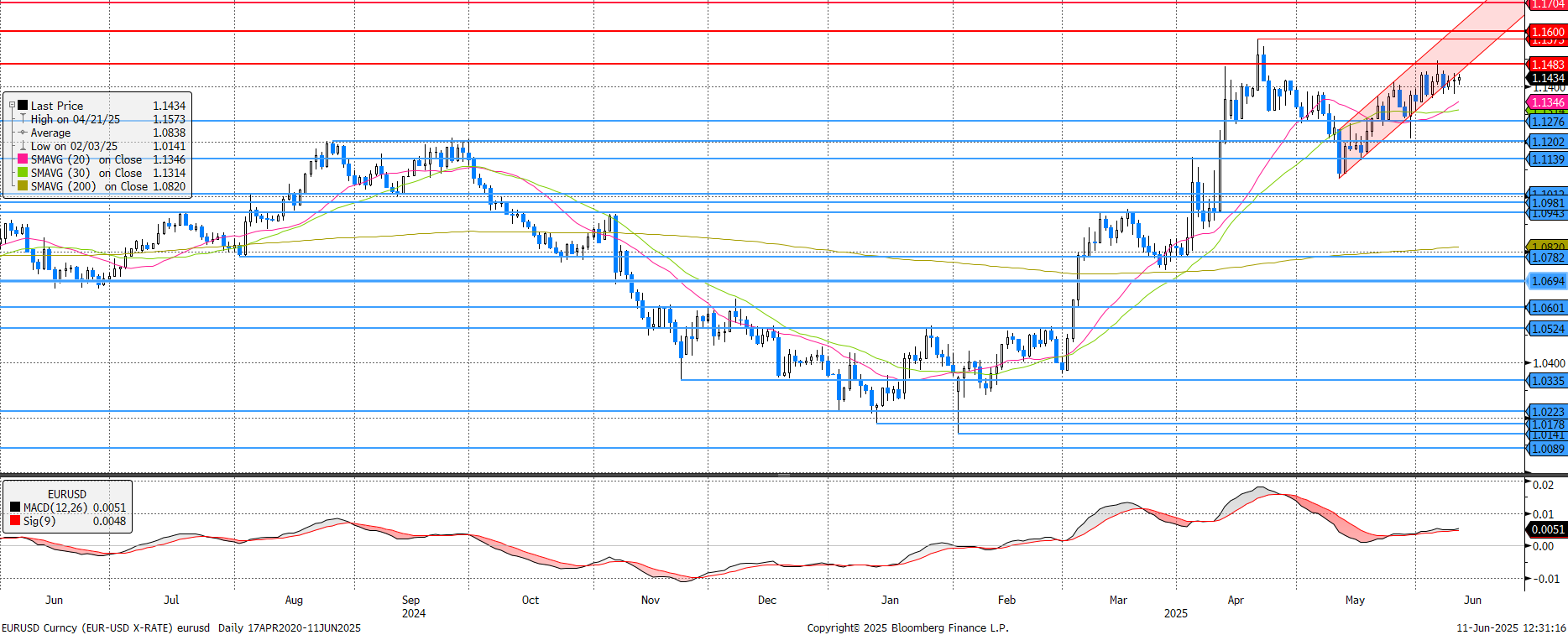The image size is (1568, 635).
Task: Click the blue 1.0782 price level tag
Action: [1546, 258]
